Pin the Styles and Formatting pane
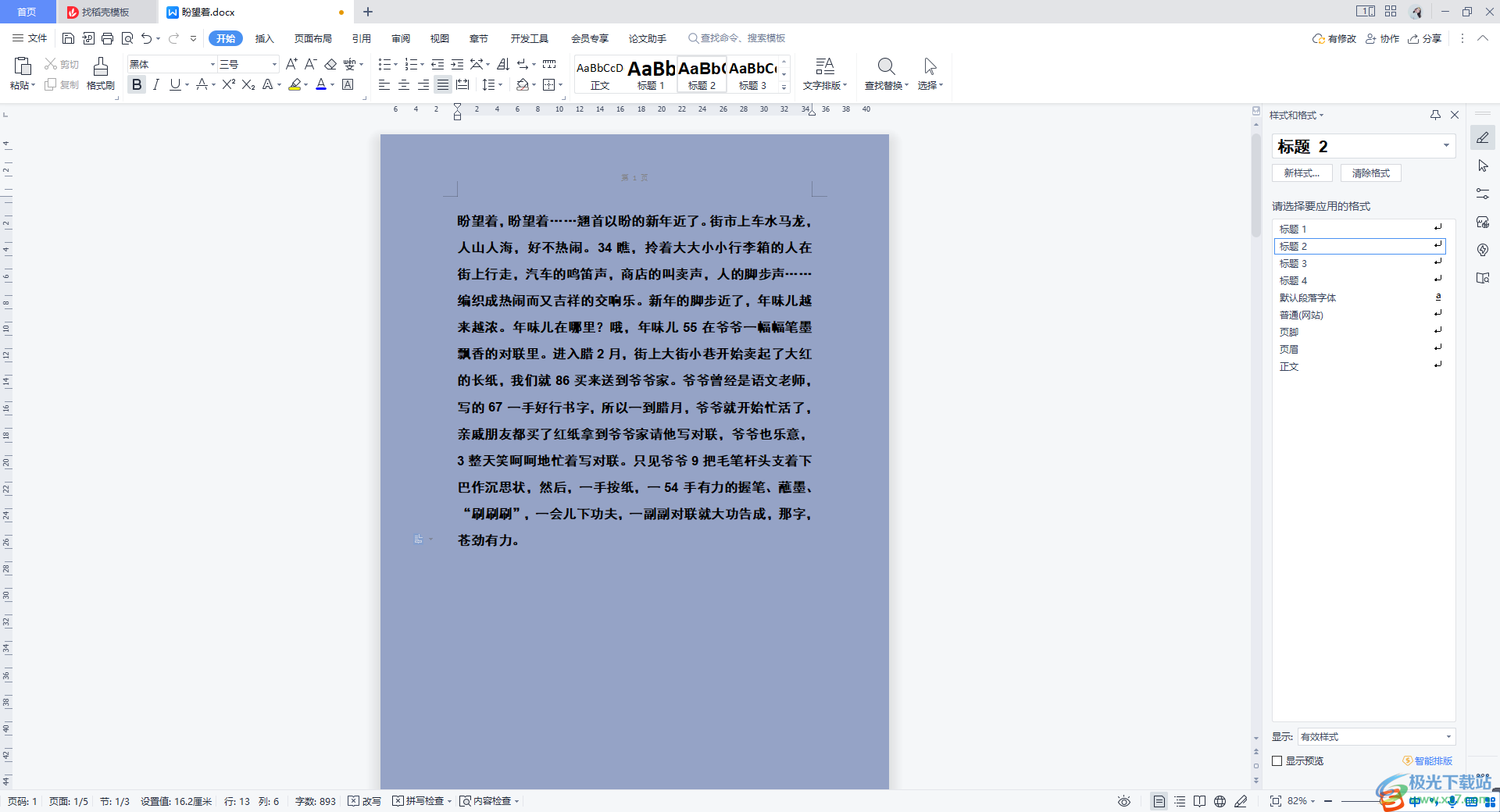Screen dimensions: 1500x812 point(1435,115)
